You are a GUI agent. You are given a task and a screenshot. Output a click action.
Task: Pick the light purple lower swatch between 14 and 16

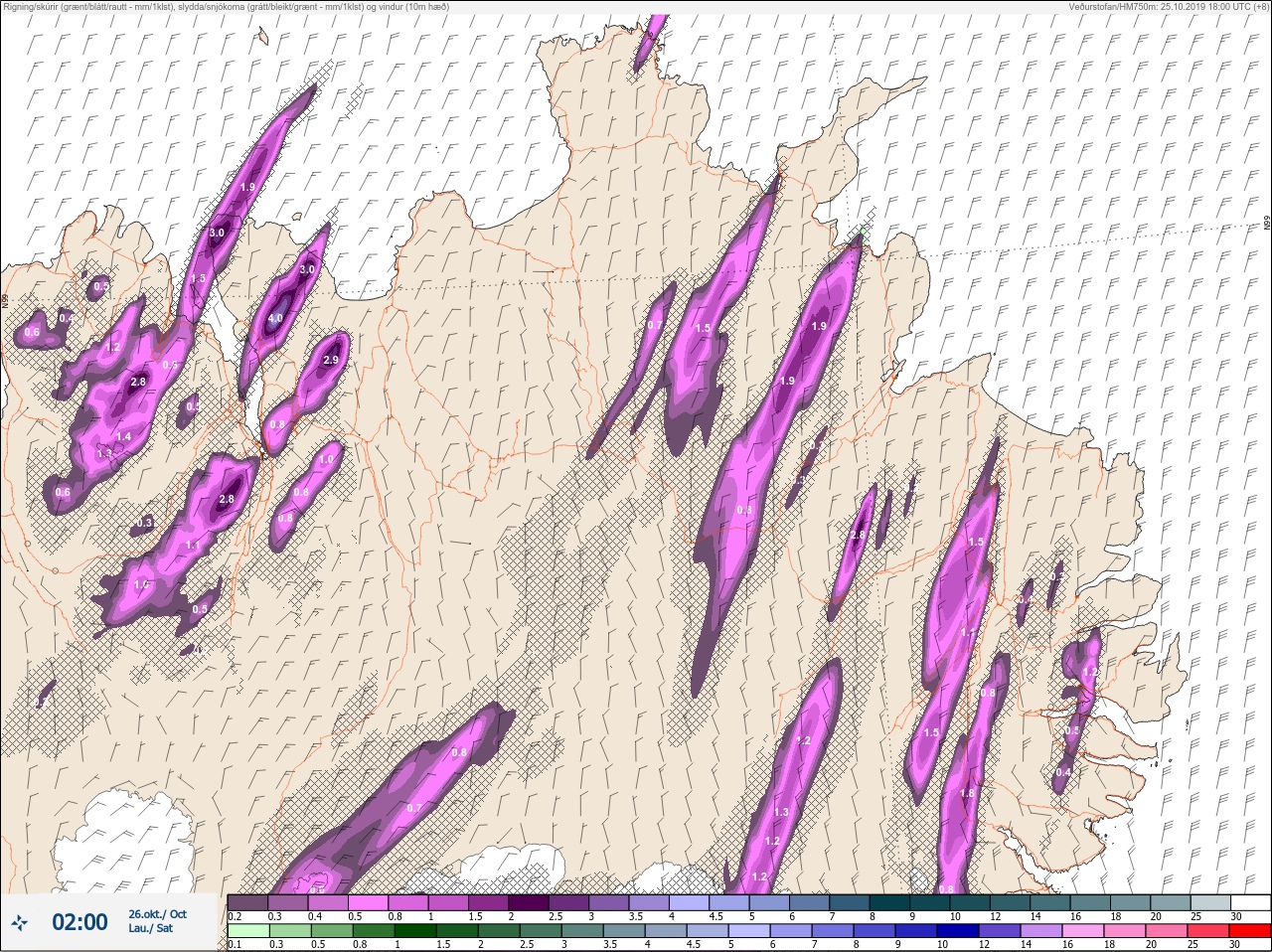tap(1040, 932)
